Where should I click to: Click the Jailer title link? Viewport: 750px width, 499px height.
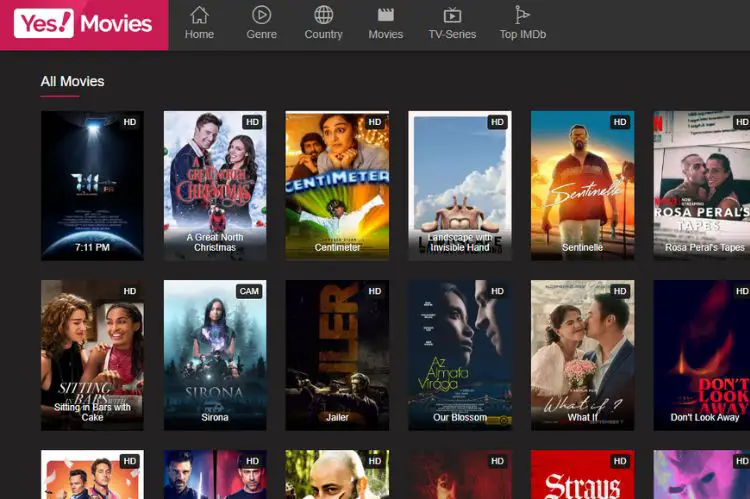point(337,417)
